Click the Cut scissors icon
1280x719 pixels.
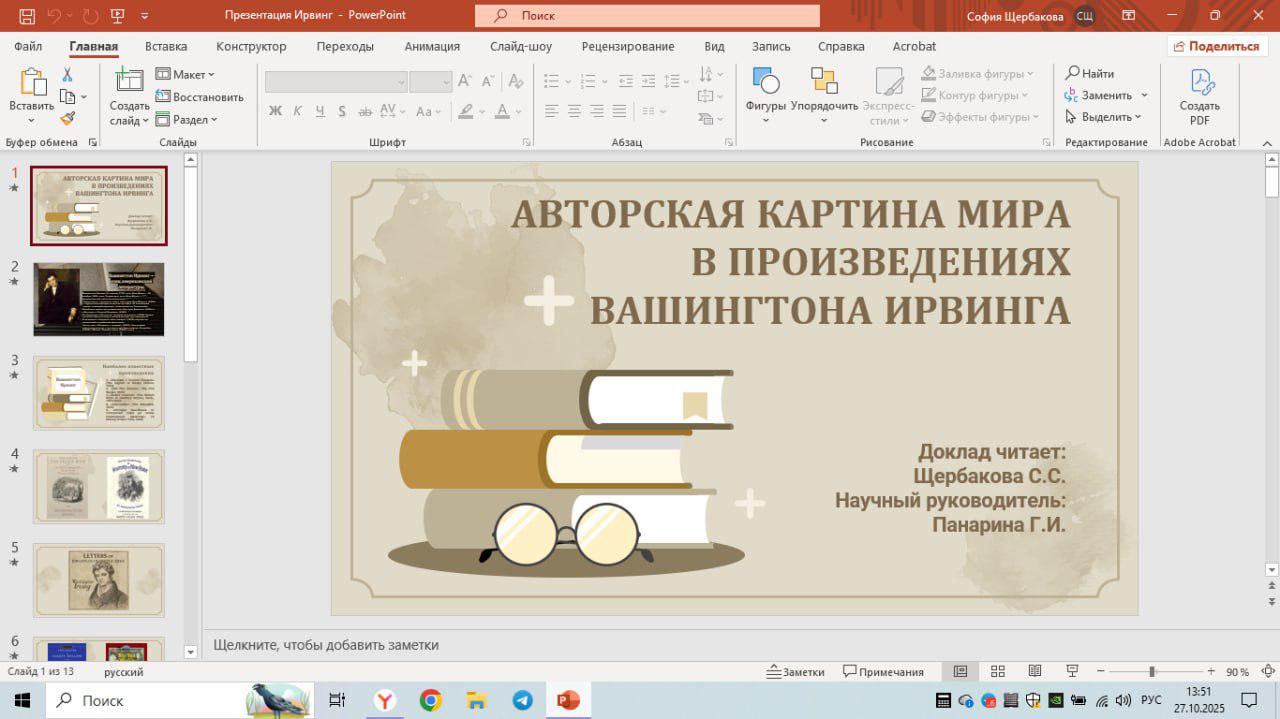click(67, 75)
